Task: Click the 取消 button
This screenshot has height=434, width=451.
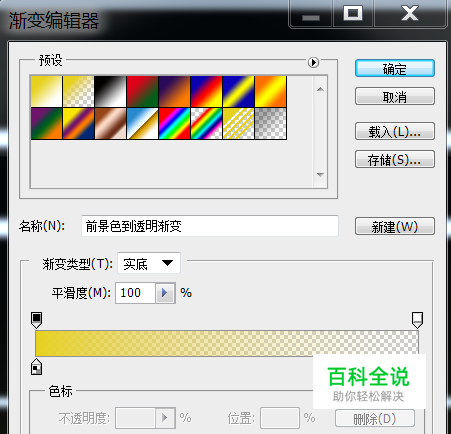Action: click(x=395, y=96)
